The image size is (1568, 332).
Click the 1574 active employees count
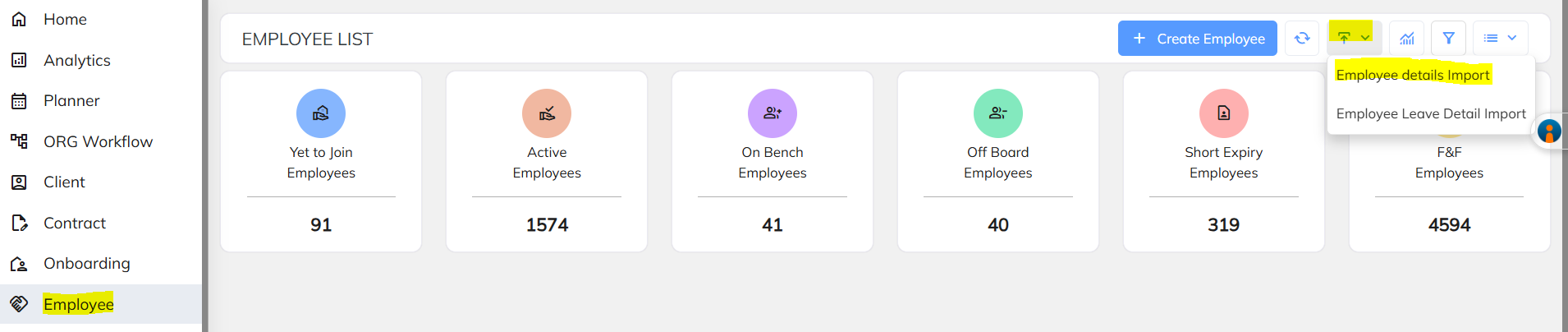pos(547,225)
